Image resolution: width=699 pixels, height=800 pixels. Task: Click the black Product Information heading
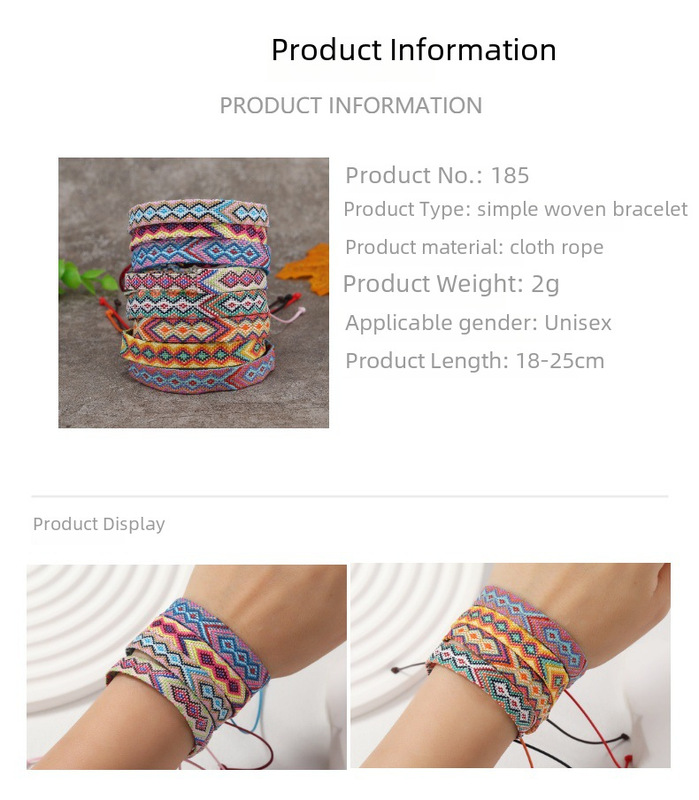pyautogui.click(x=413, y=49)
